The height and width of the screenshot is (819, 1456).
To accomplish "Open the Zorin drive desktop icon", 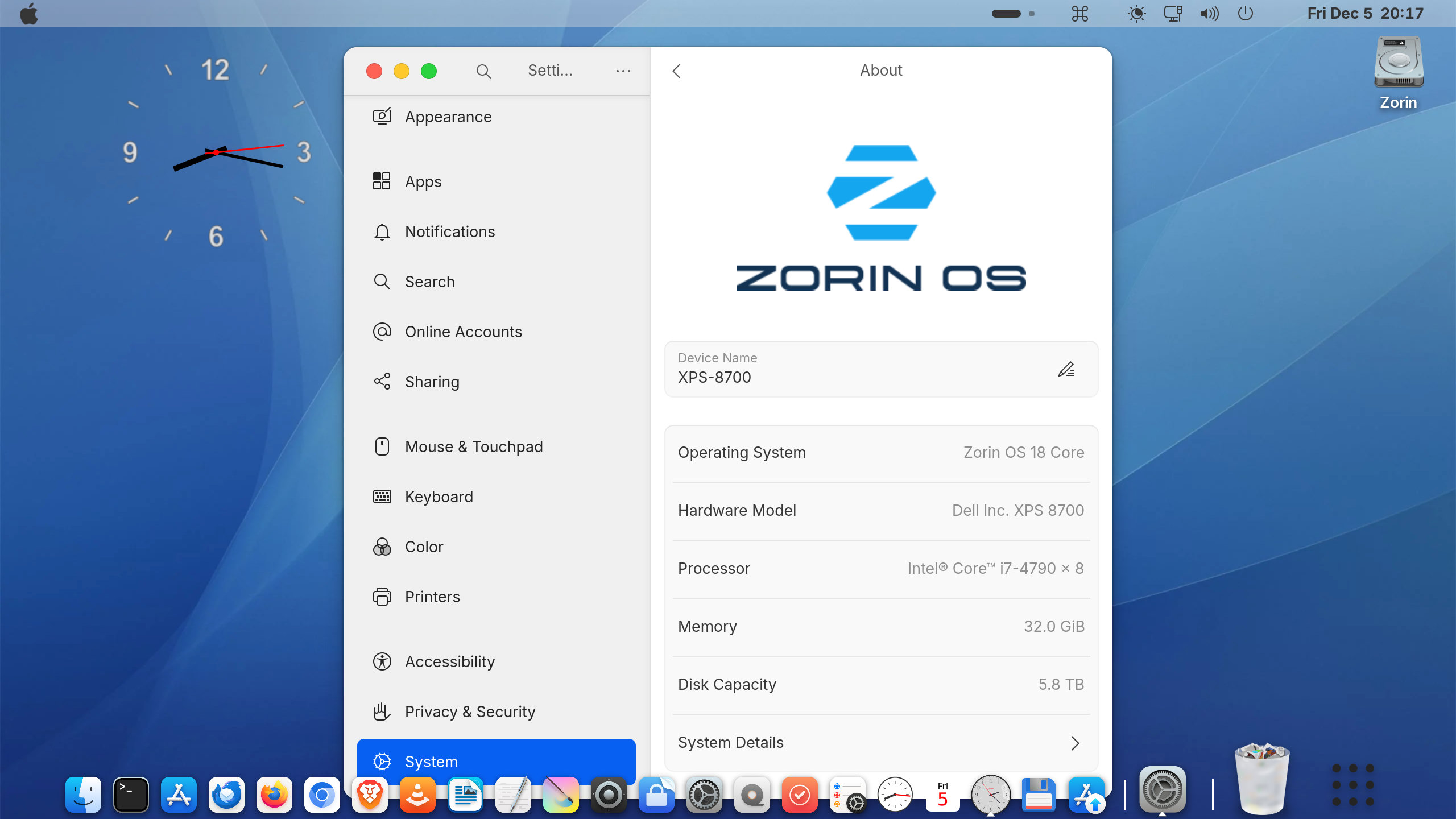I will 1398,63.
